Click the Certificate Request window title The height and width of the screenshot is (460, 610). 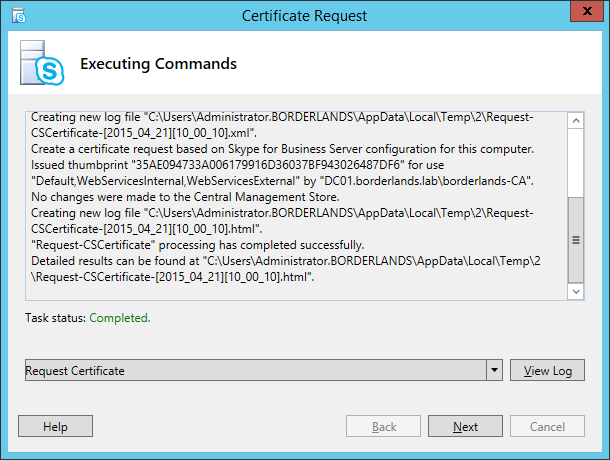(304, 16)
